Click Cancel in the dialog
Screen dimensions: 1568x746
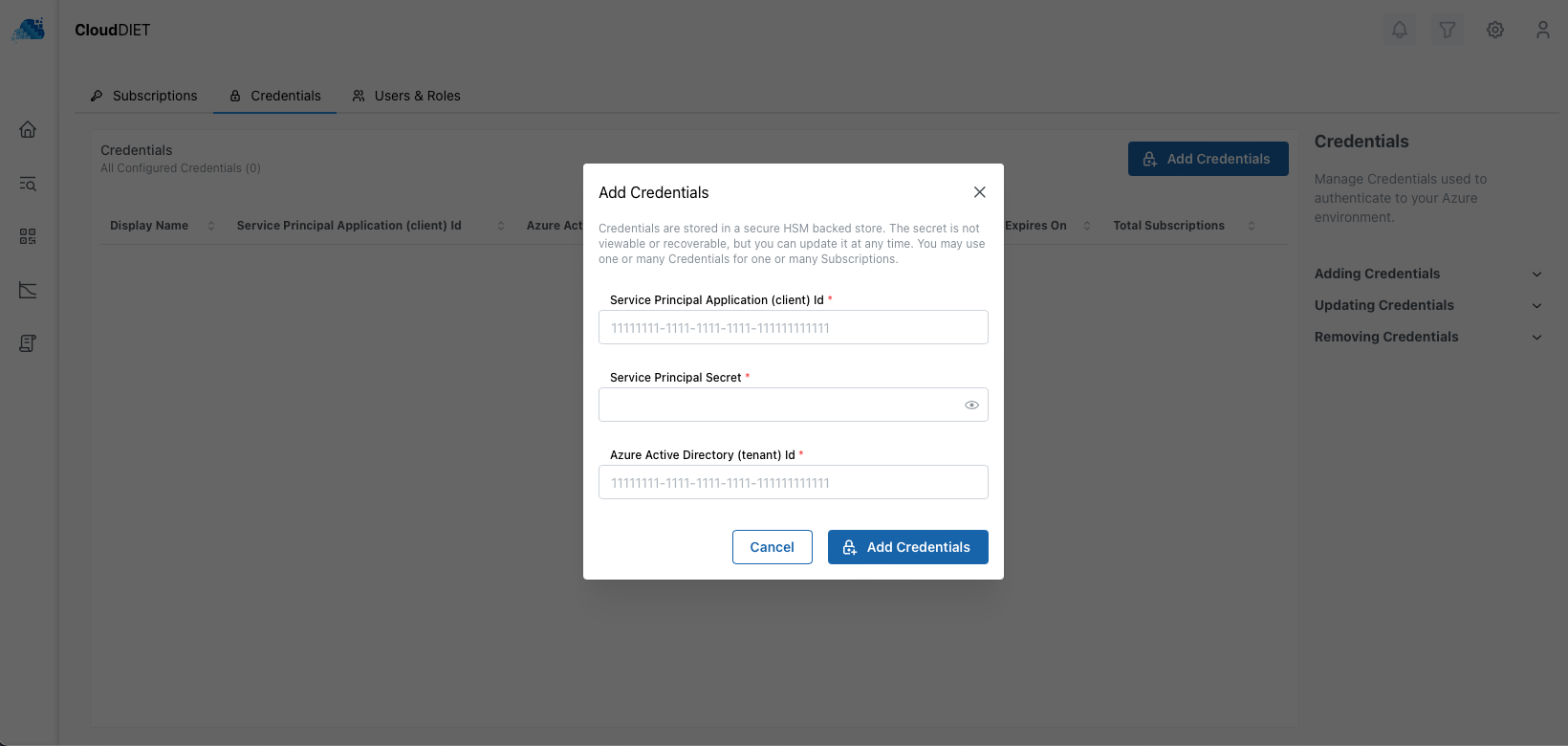(773, 547)
